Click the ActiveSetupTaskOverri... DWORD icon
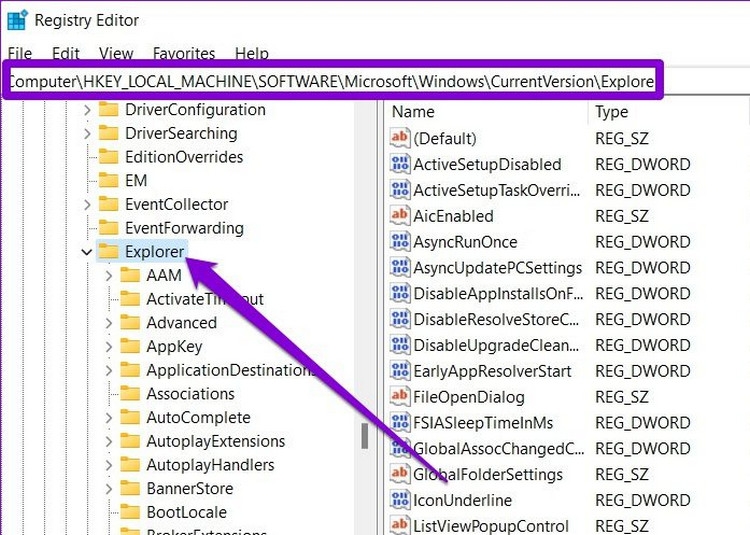The width and height of the screenshot is (750, 535). [x=400, y=190]
